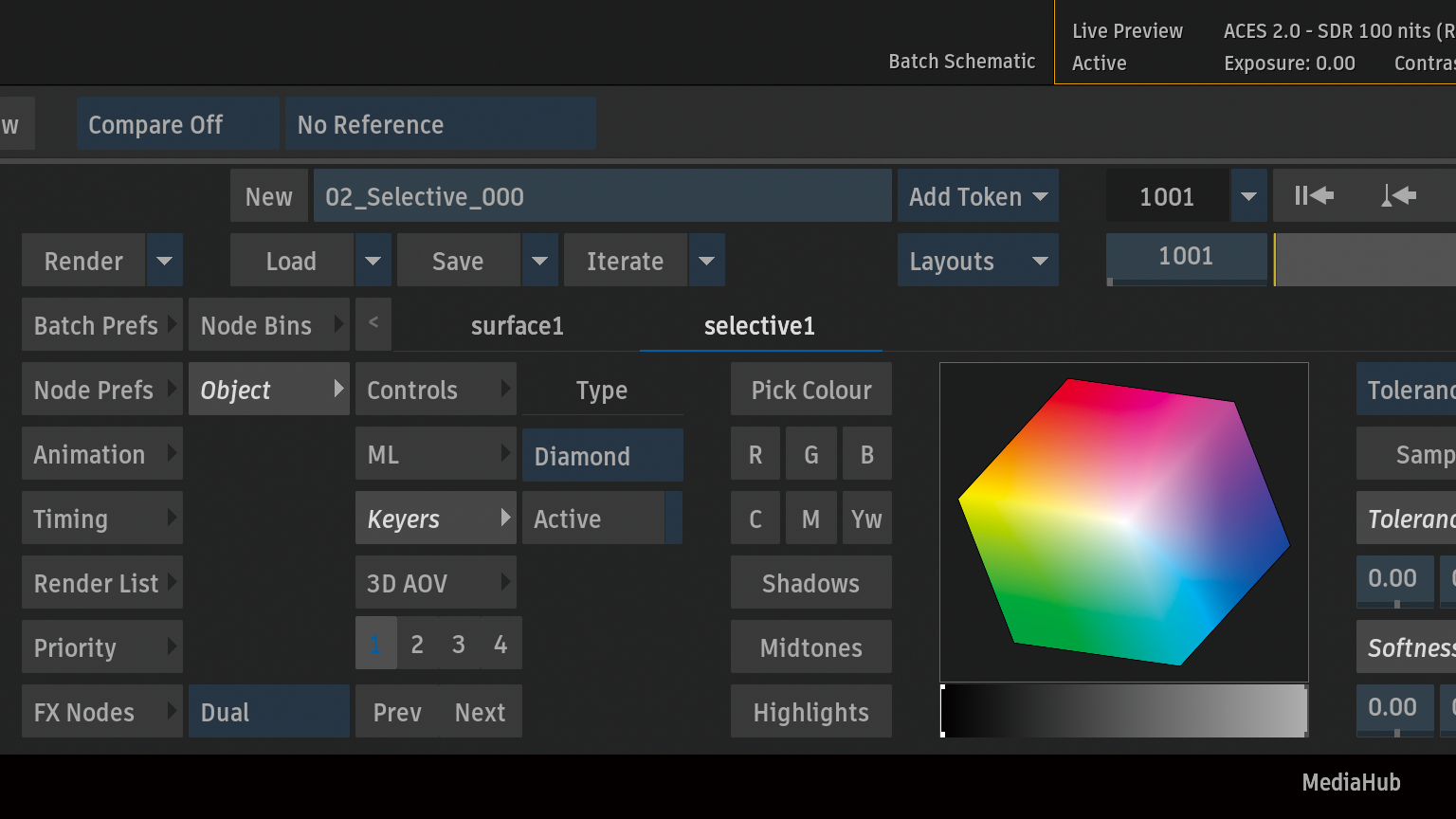Viewport: 1456px width, 819px height.
Task: Open the Render dropdown arrow
Action: [x=164, y=261]
